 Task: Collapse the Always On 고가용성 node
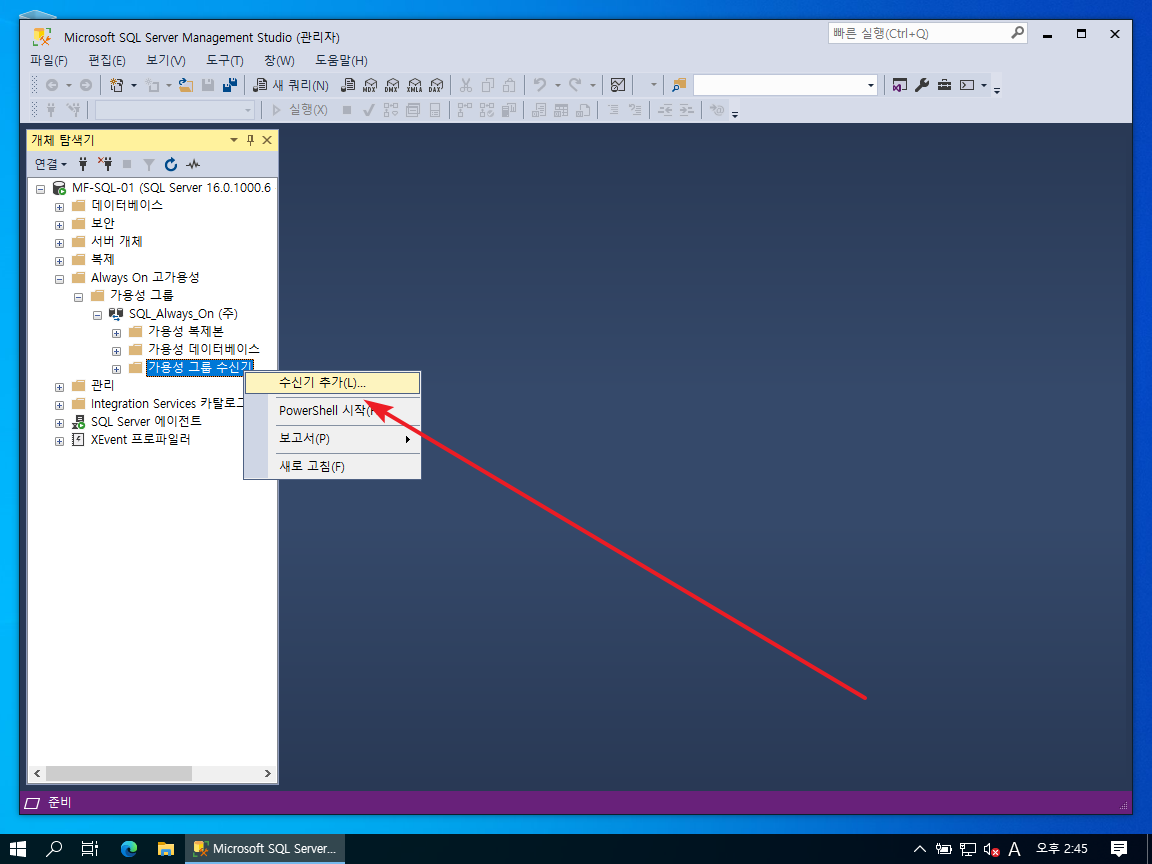[x=60, y=279]
